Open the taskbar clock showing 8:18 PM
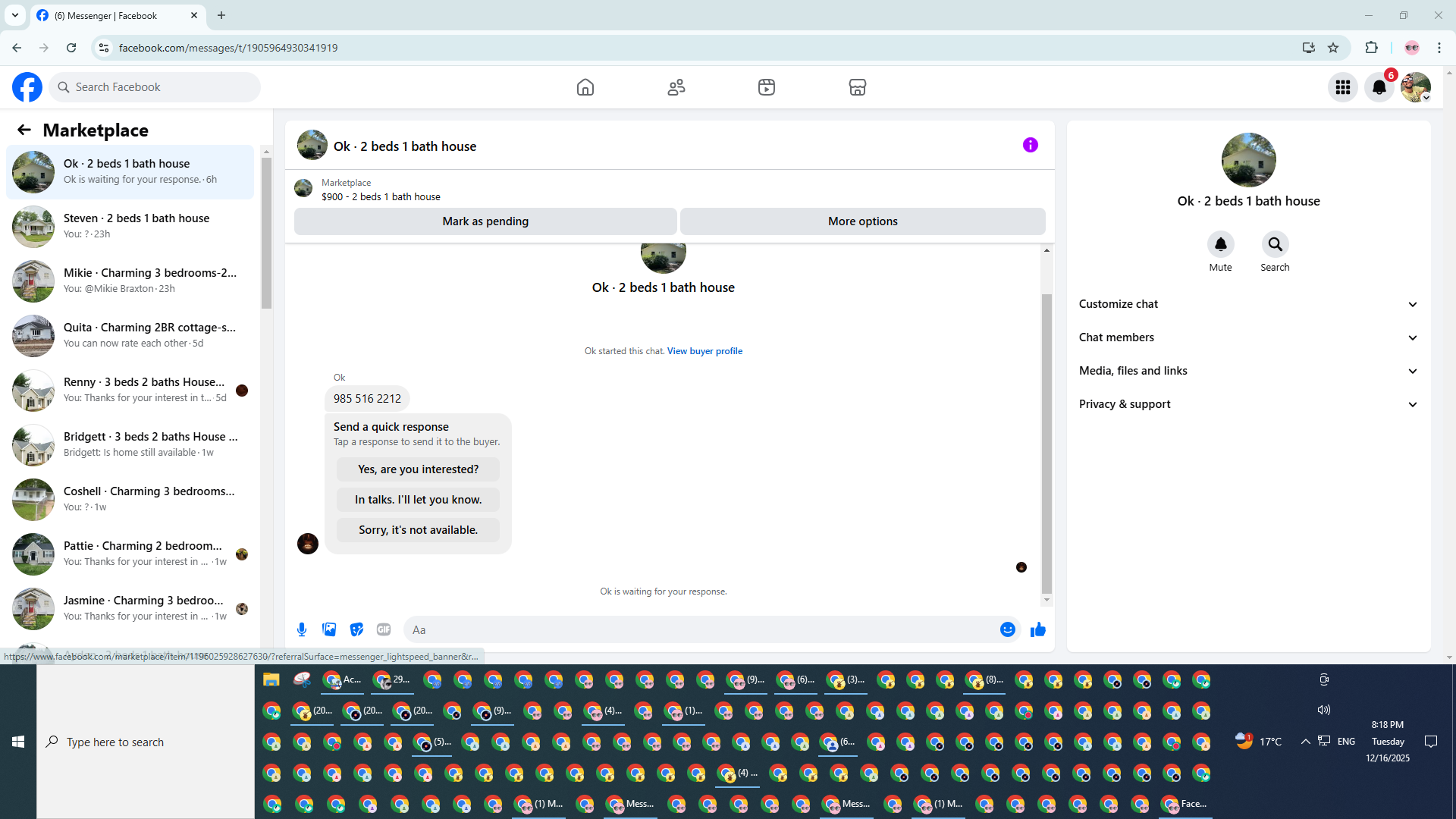This screenshot has height=819, width=1456. click(x=1388, y=742)
